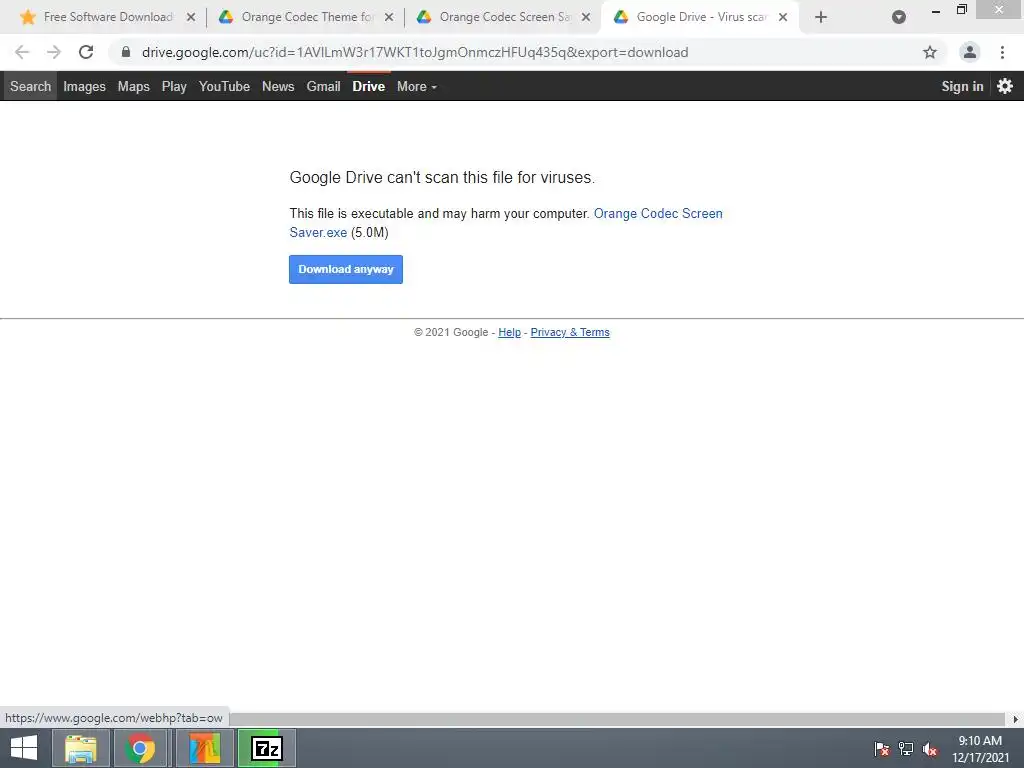
Task: Click the browser back arrow
Action: pos(22,52)
